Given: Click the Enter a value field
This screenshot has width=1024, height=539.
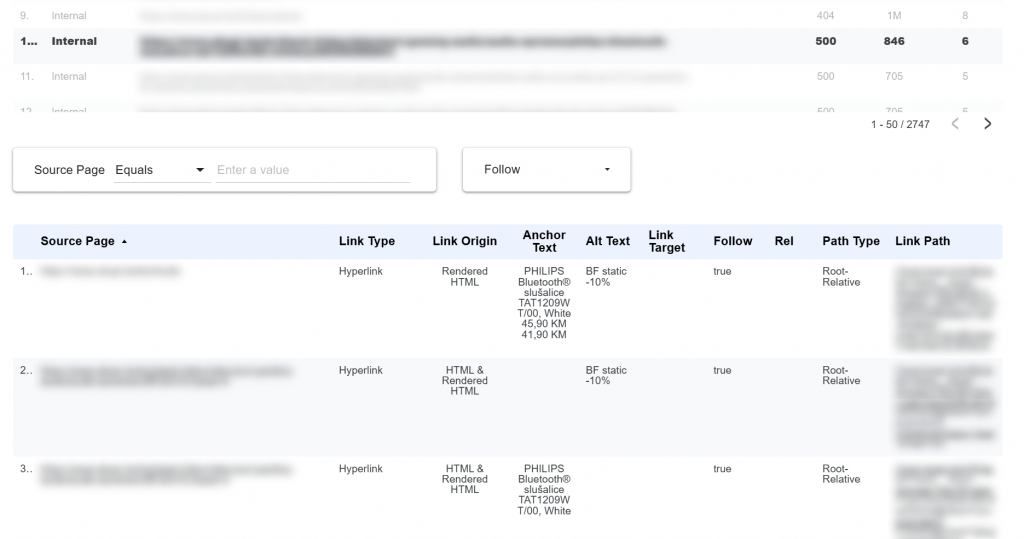Looking at the screenshot, I should click(x=313, y=170).
